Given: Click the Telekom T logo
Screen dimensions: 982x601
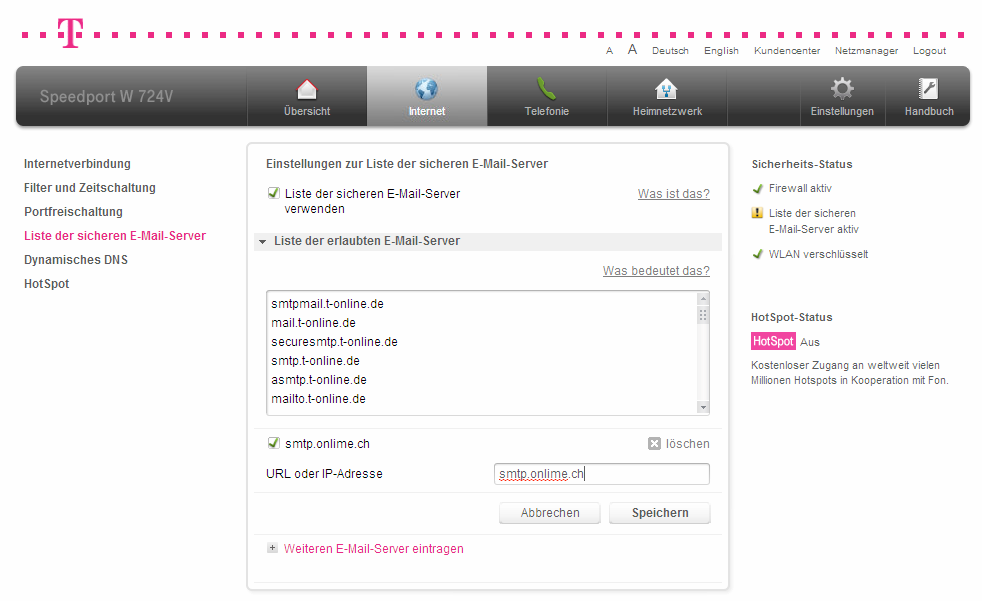Looking at the screenshot, I should (70, 33).
